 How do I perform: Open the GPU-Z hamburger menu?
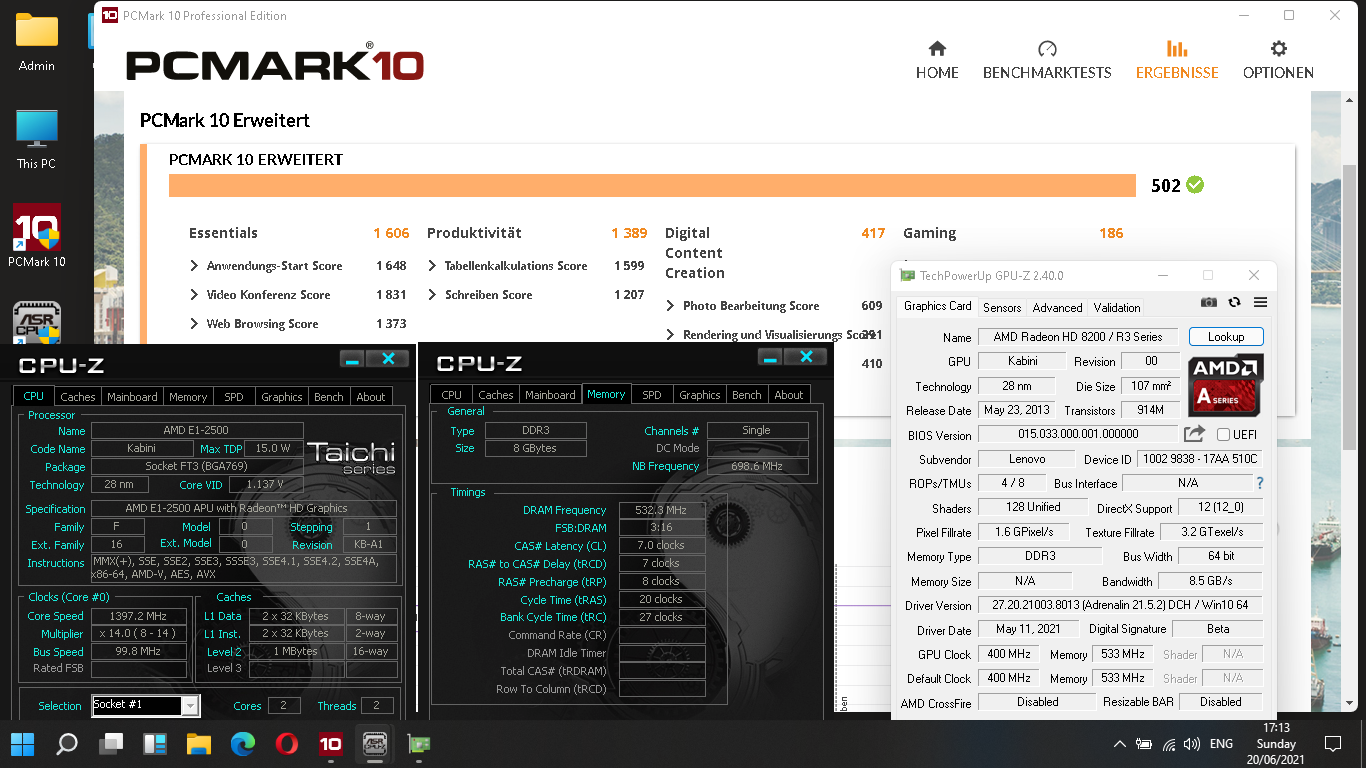click(1260, 302)
